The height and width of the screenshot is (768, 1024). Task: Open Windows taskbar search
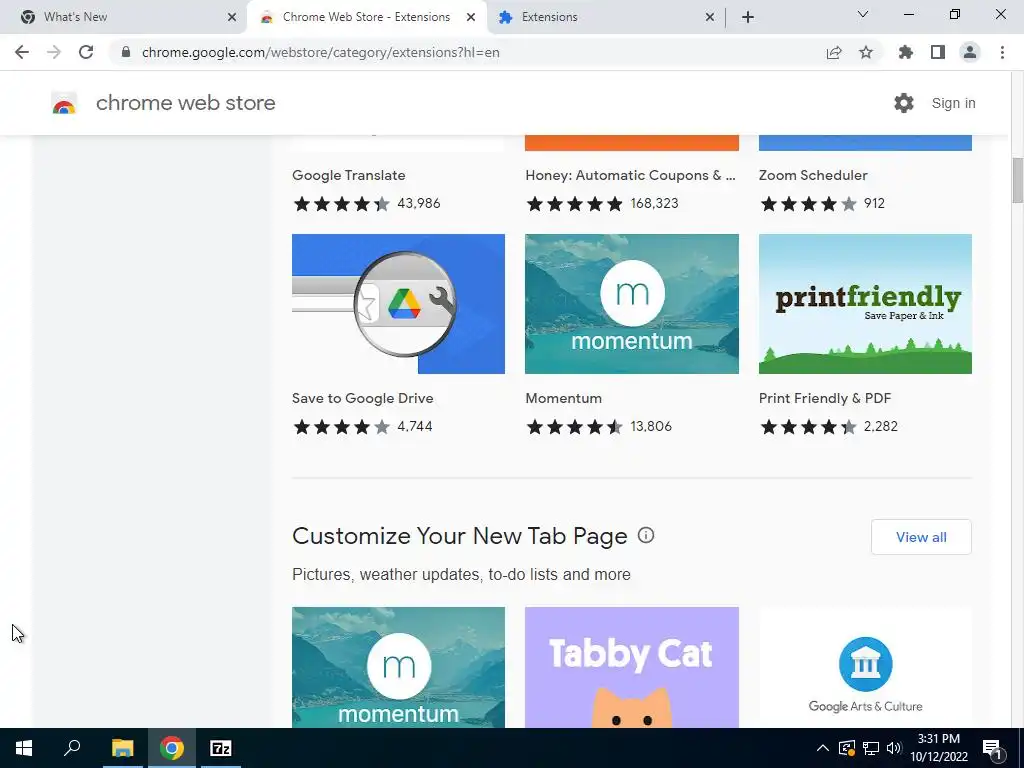click(x=72, y=748)
